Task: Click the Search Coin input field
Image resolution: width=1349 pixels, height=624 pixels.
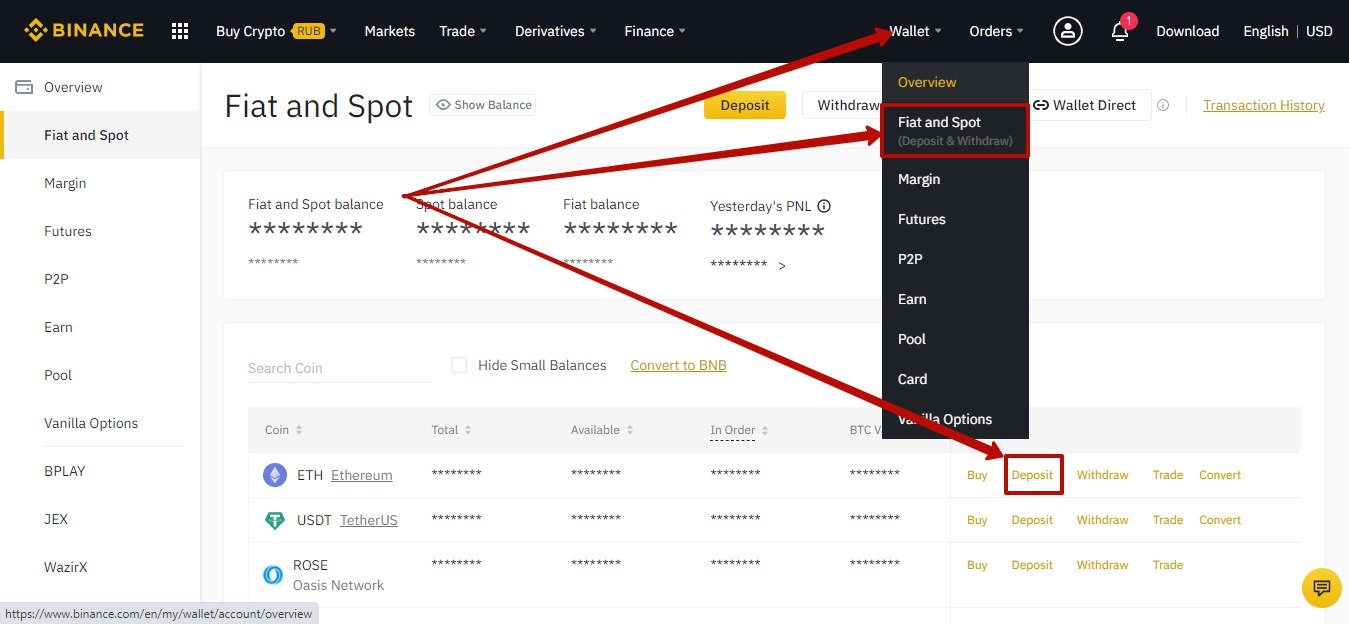Action: pyautogui.click(x=339, y=368)
